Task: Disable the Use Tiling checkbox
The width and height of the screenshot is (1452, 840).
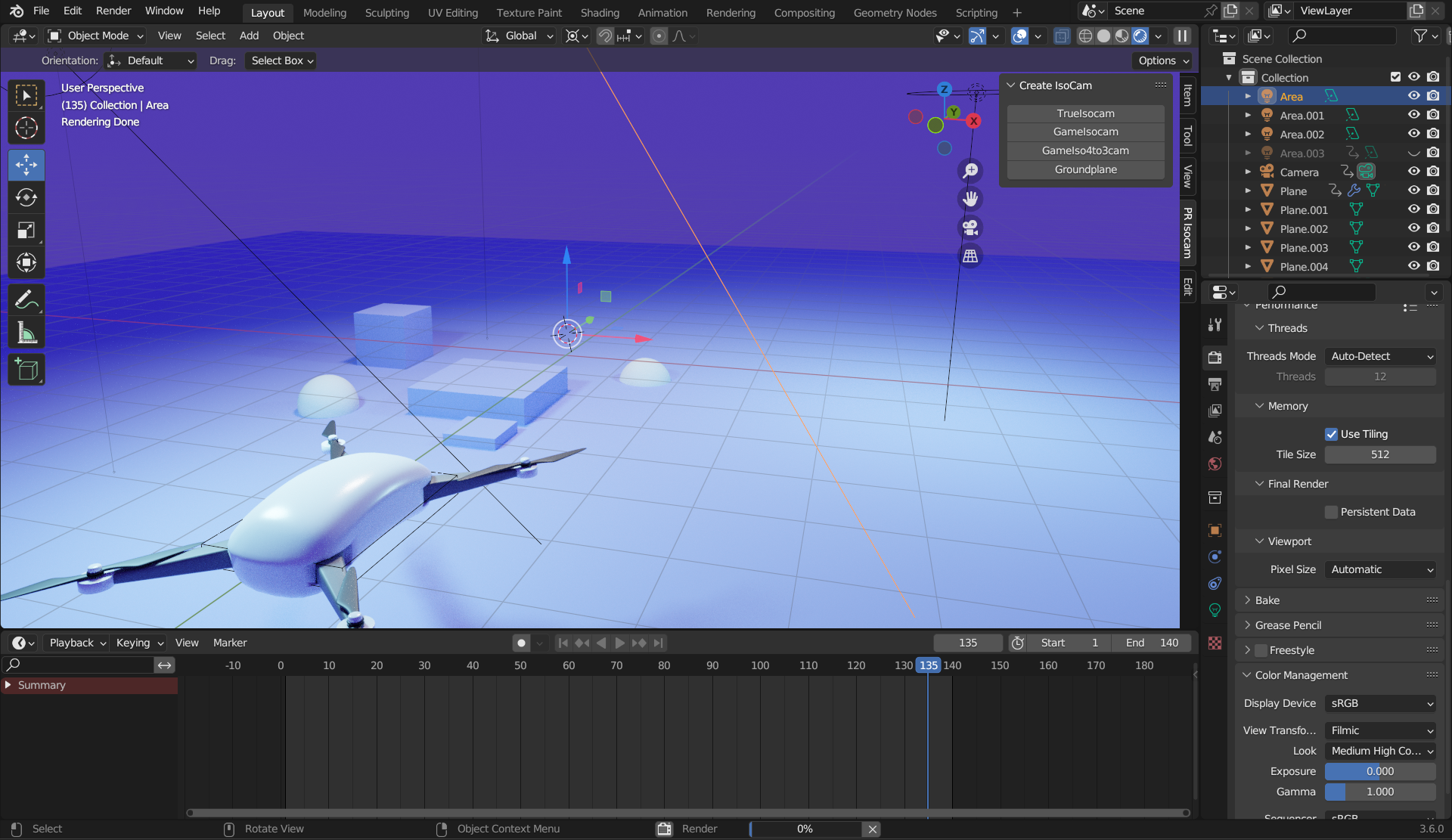Action: coord(1331,434)
